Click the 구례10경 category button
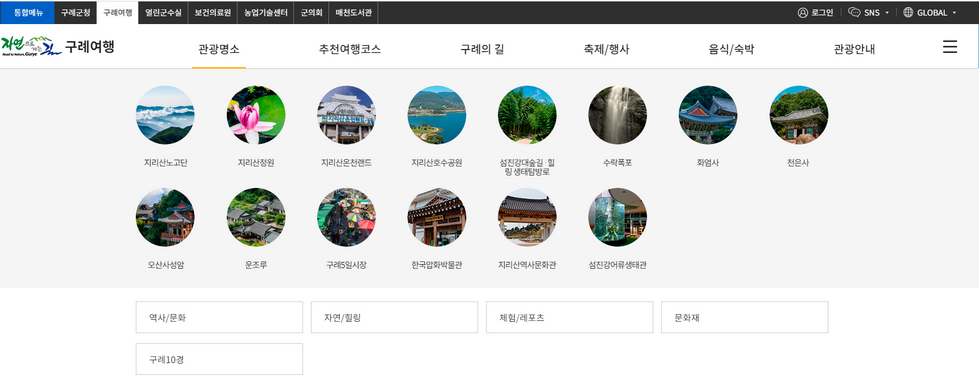 coord(219,359)
